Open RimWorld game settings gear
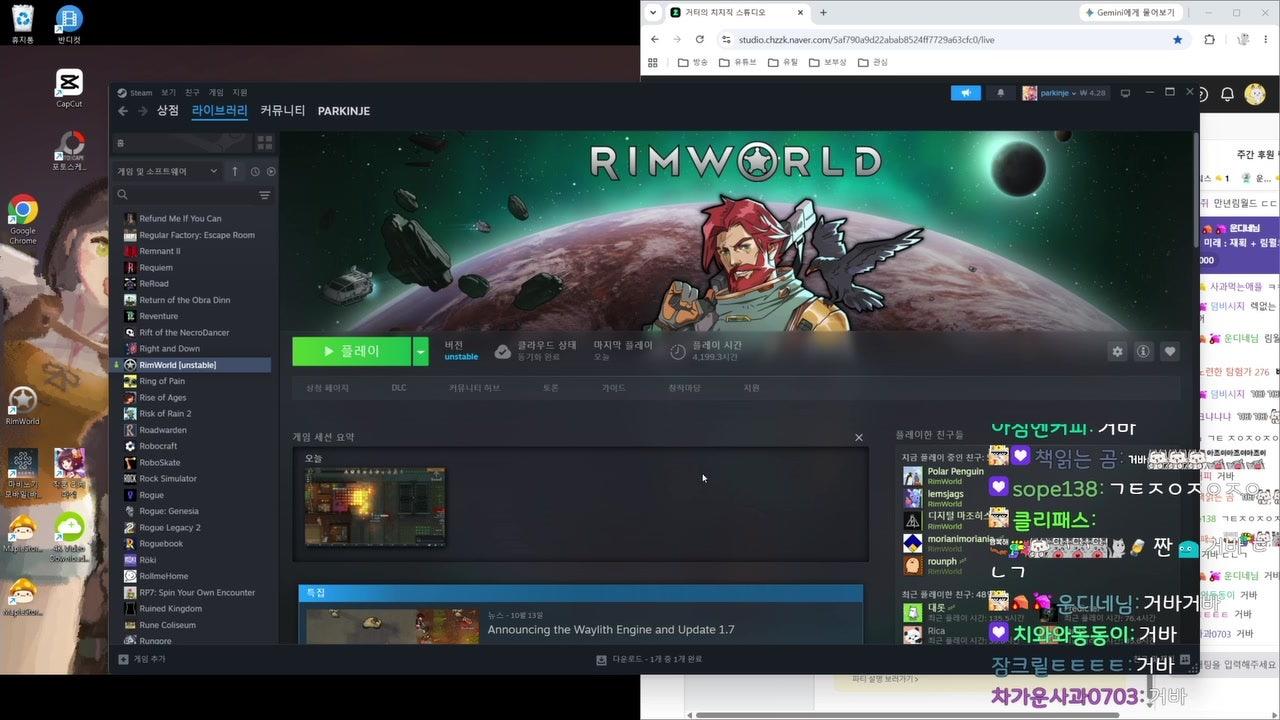This screenshot has height=720, width=1280. (x=1117, y=351)
